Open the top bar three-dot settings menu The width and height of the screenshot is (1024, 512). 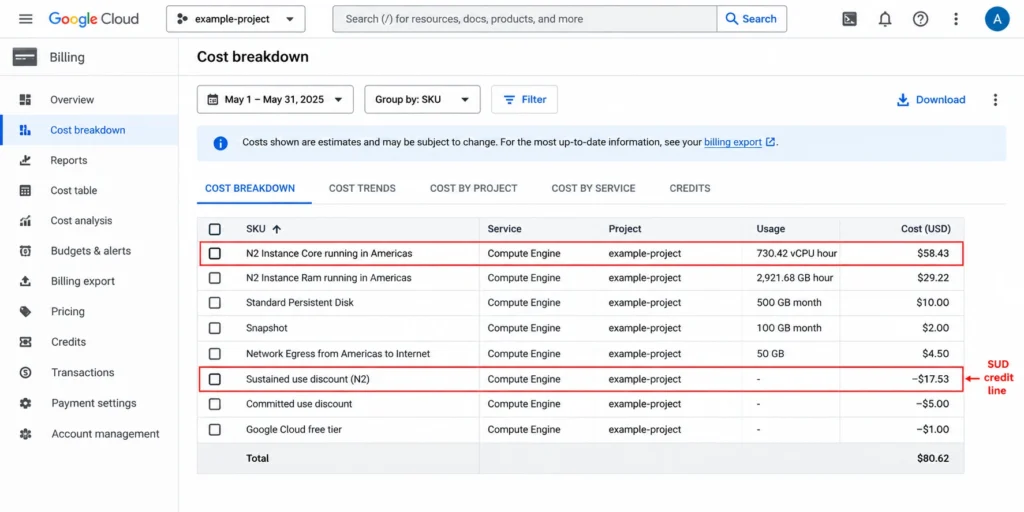956,19
